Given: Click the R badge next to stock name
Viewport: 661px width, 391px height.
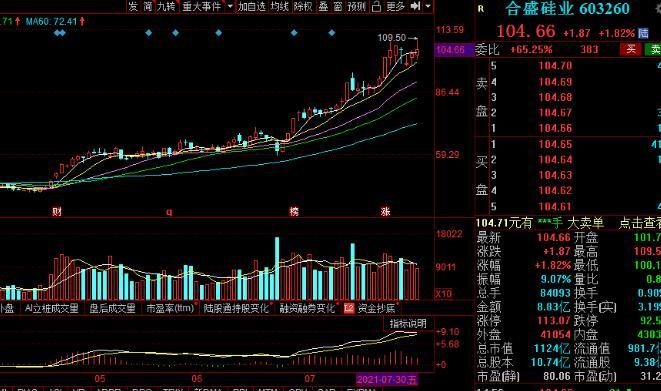Looking at the screenshot, I should click(481, 8).
